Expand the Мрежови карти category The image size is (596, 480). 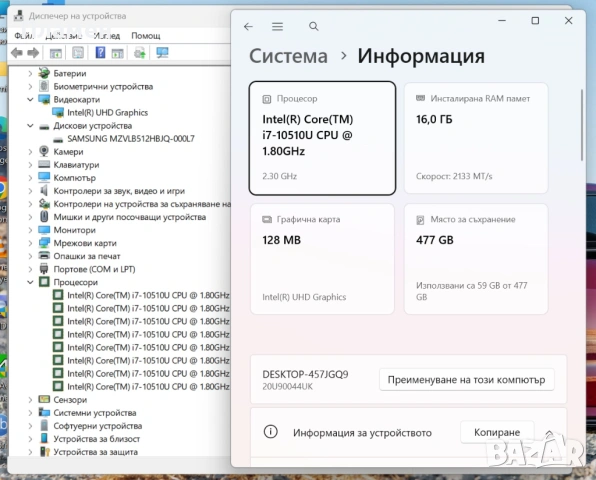(x=30, y=243)
